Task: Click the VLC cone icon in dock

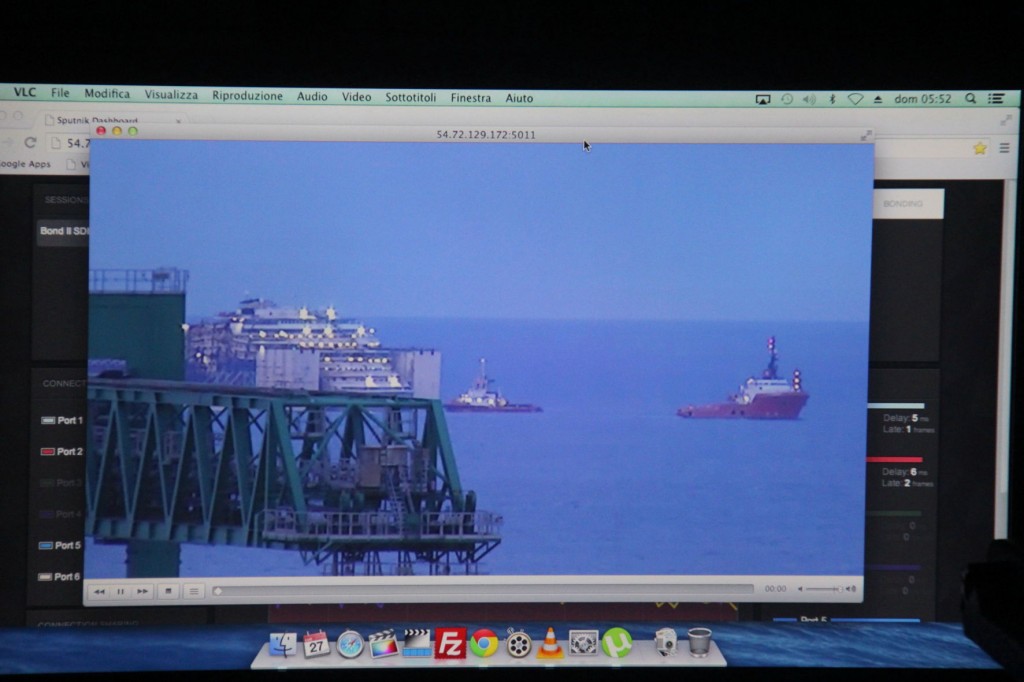Action: coord(550,643)
